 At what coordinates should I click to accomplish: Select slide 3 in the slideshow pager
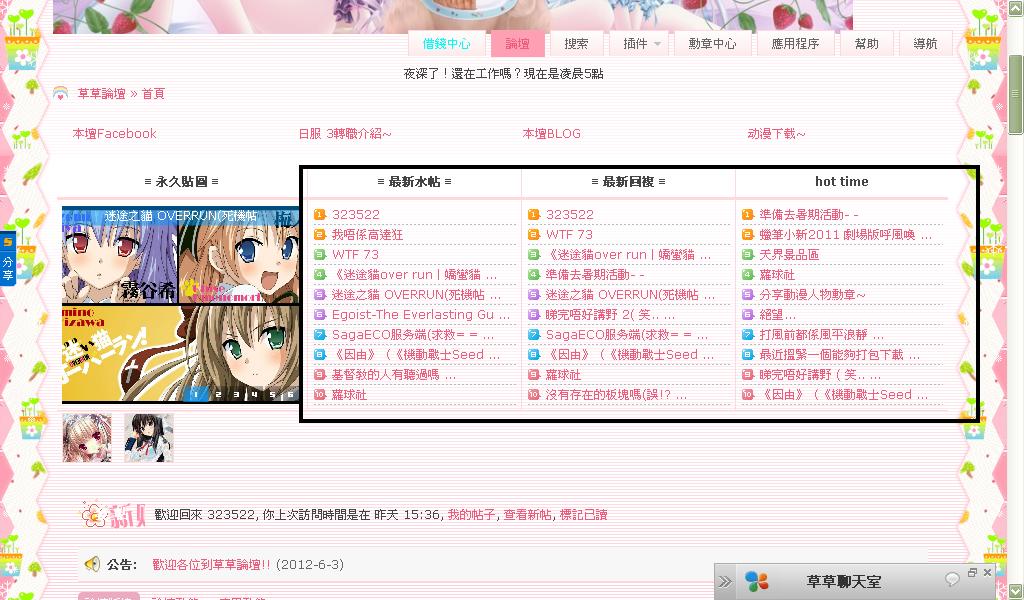tap(236, 394)
